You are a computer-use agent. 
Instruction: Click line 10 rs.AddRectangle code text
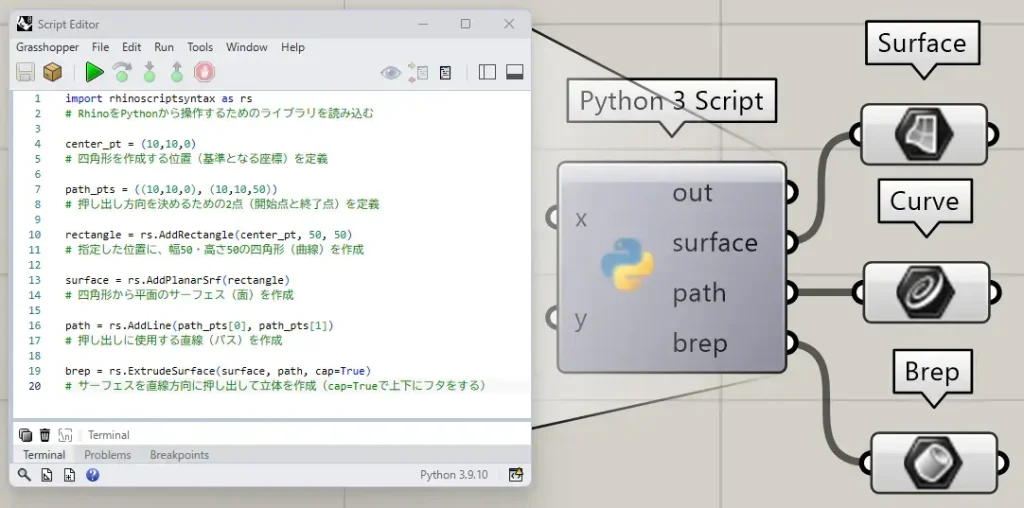209,234
